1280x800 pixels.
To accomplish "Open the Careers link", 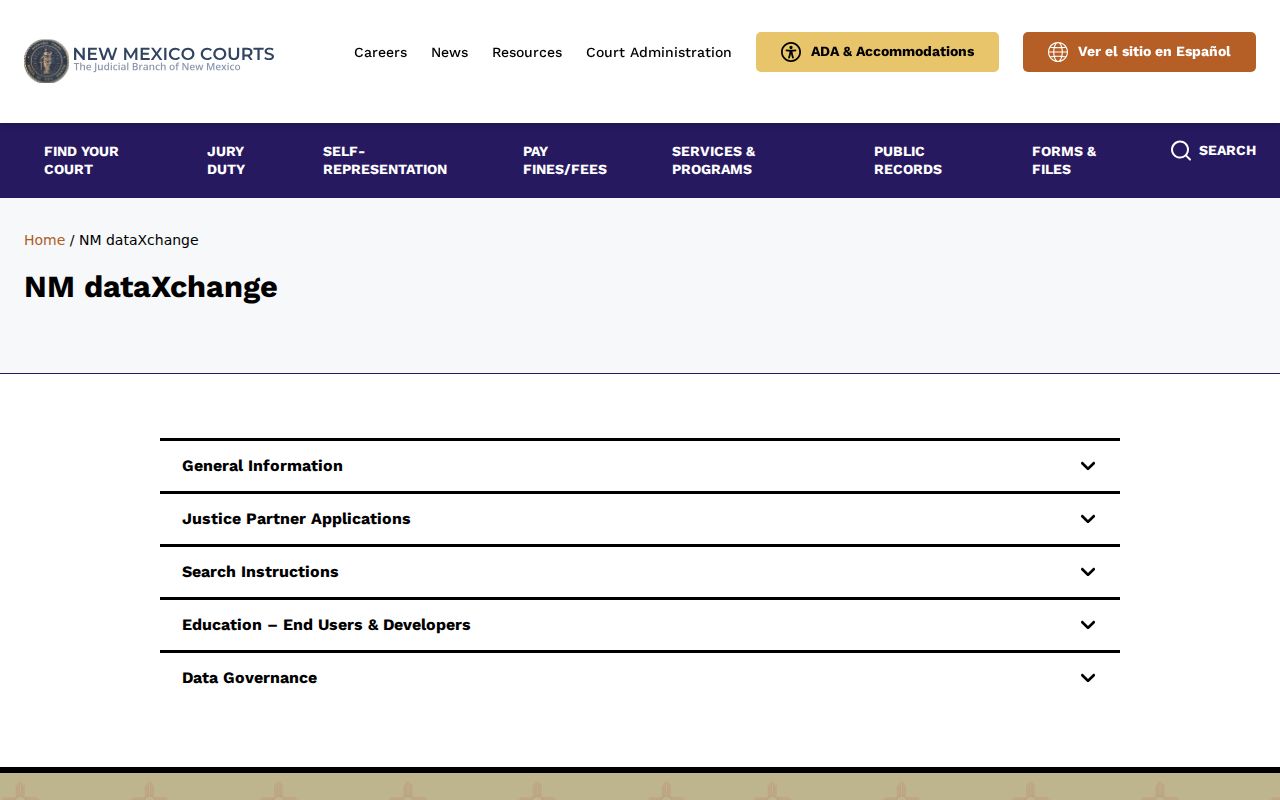I will coord(380,52).
